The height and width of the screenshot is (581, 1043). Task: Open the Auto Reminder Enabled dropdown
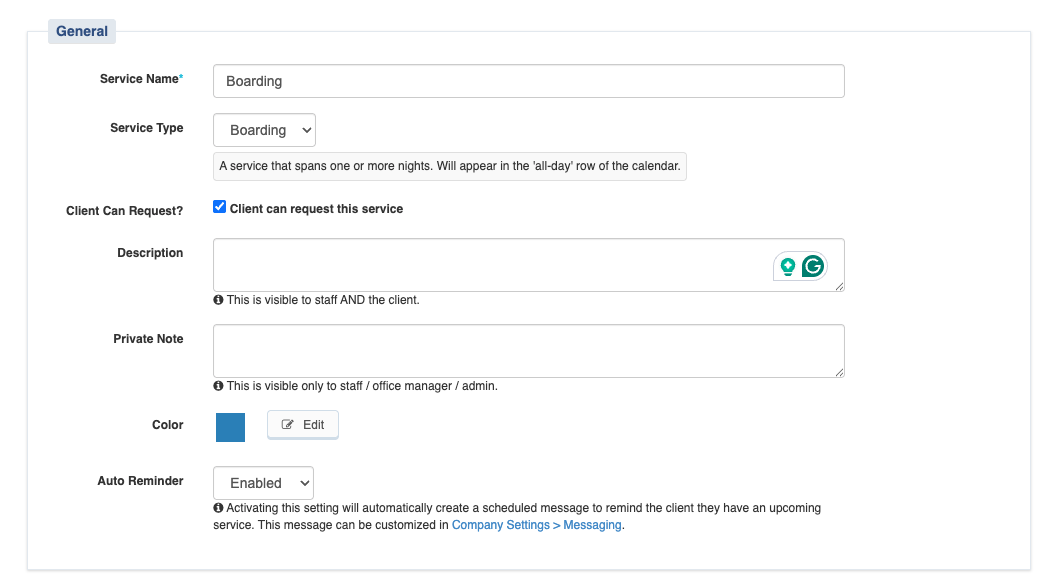point(263,483)
